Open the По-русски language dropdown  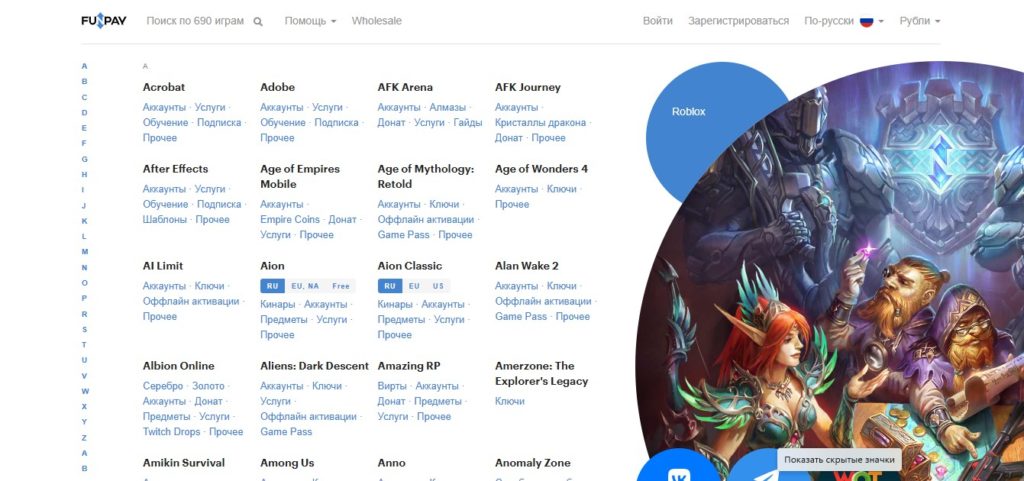(x=844, y=21)
